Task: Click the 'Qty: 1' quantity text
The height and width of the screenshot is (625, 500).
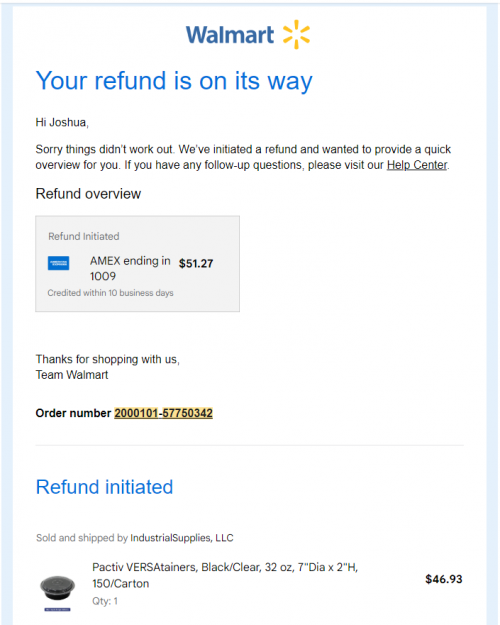Action: pyautogui.click(x=105, y=601)
